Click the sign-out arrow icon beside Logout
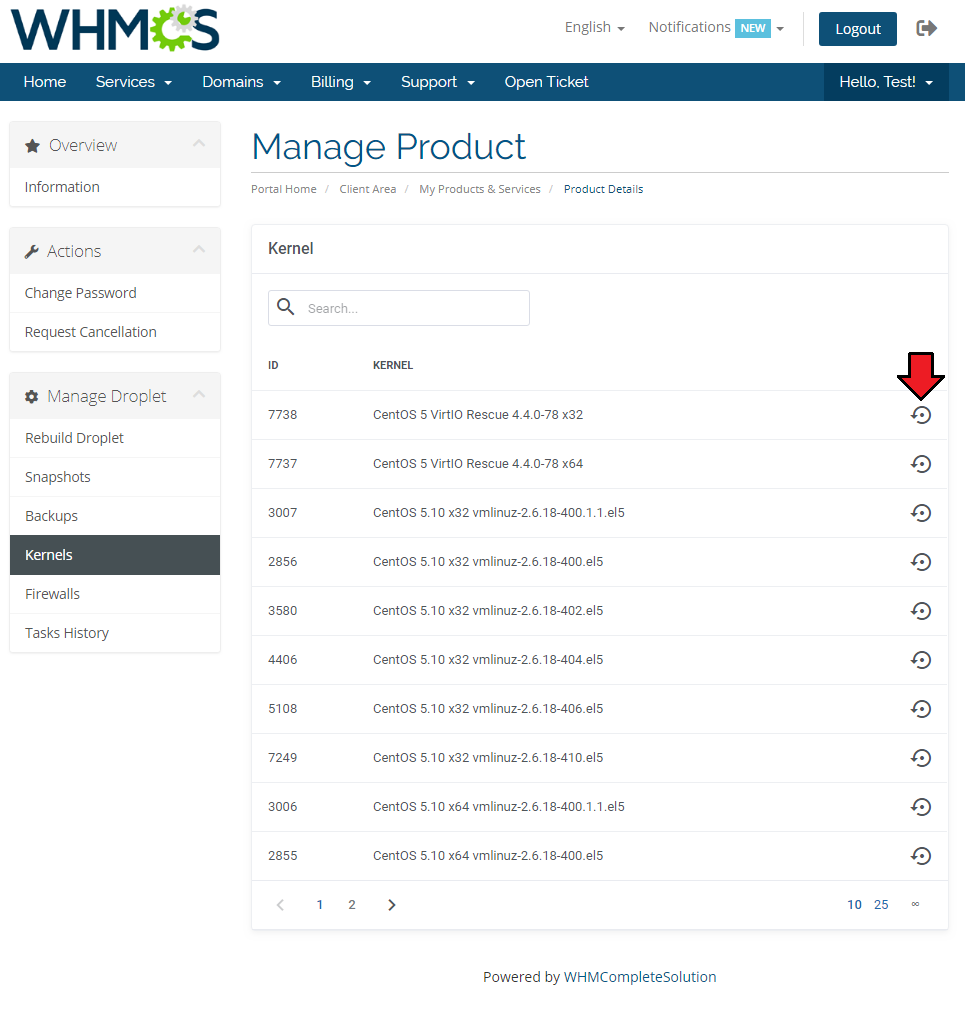The width and height of the screenshot is (965, 1014). (x=927, y=28)
